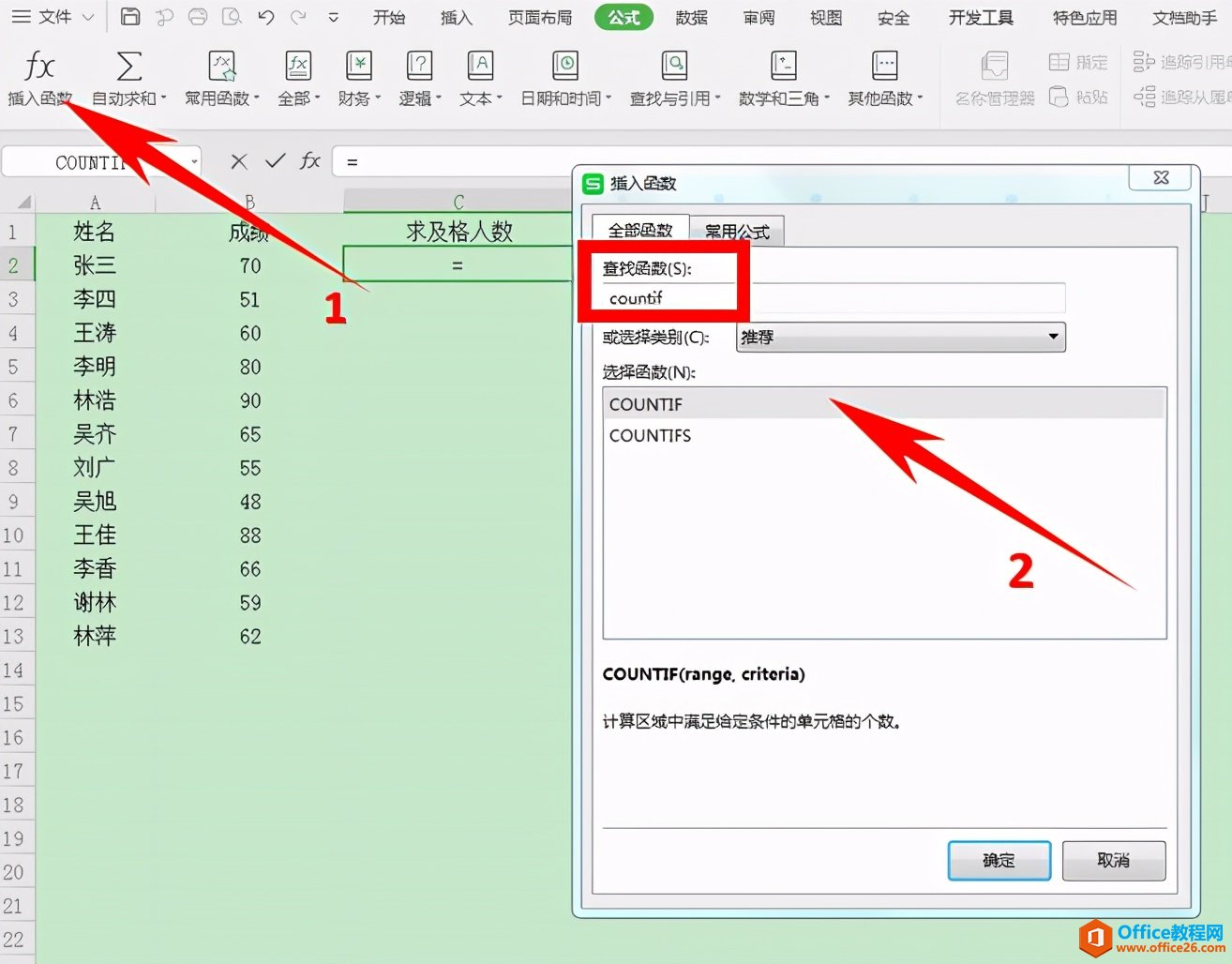Select the score cell with value 48
This screenshot has height=964, width=1232.
pos(249,502)
